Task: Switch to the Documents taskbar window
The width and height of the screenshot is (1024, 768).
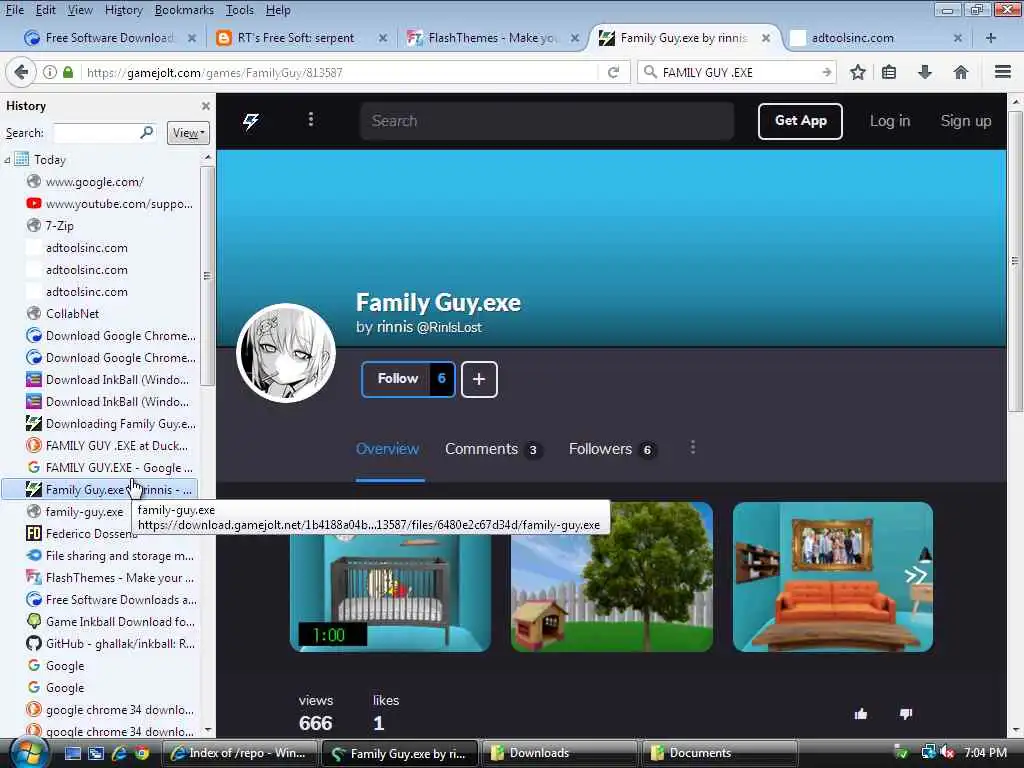Action: coord(720,753)
